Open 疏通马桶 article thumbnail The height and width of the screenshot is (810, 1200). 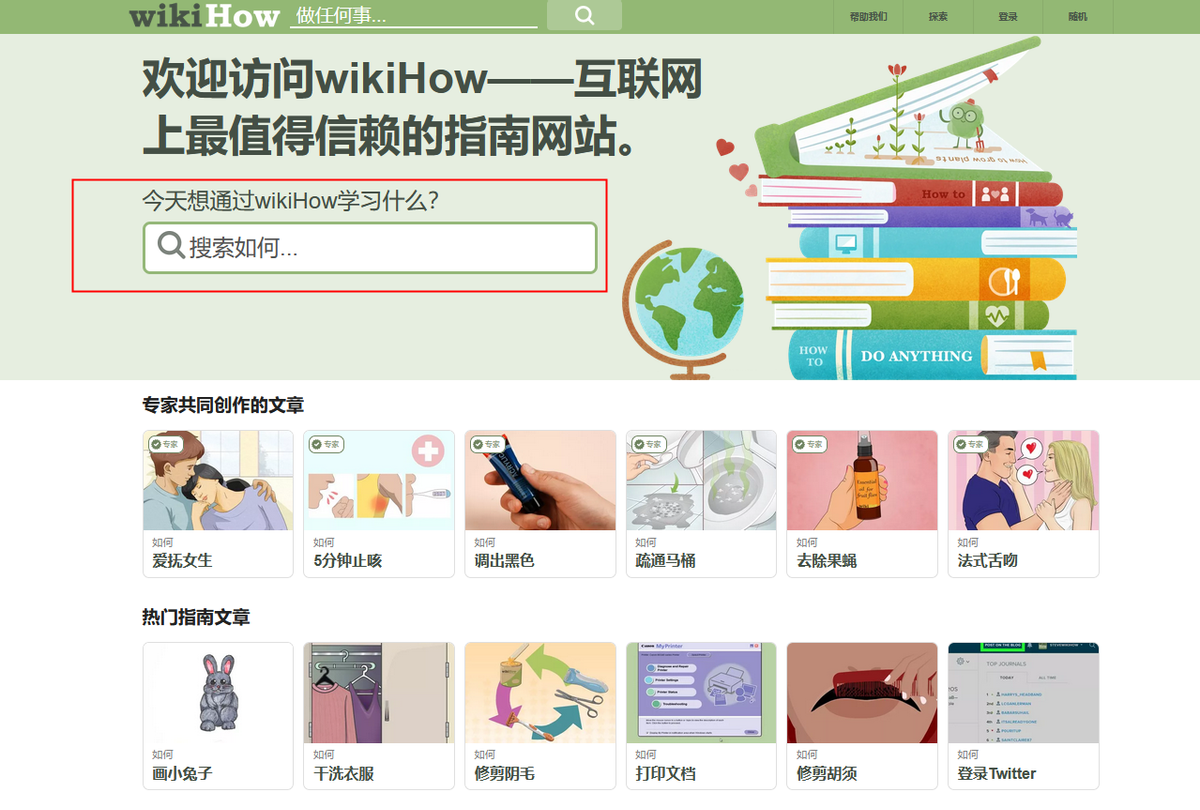click(701, 480)
